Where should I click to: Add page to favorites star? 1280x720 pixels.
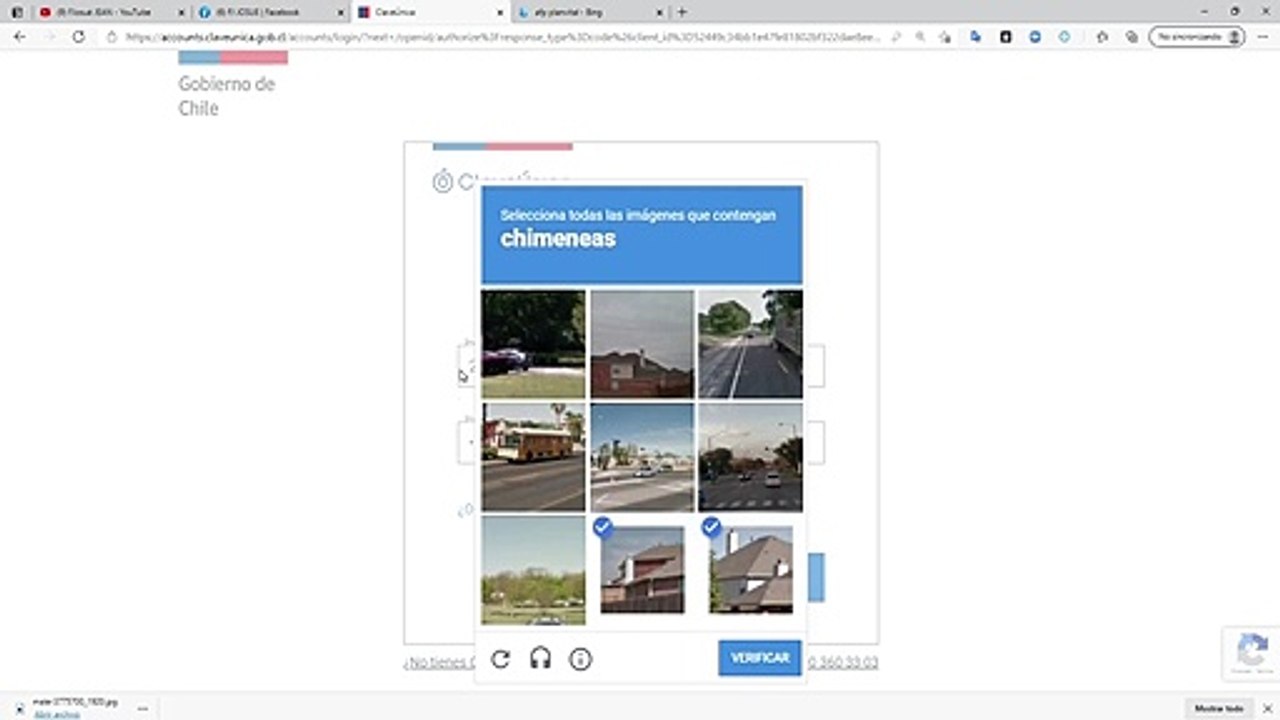[945, 36]
